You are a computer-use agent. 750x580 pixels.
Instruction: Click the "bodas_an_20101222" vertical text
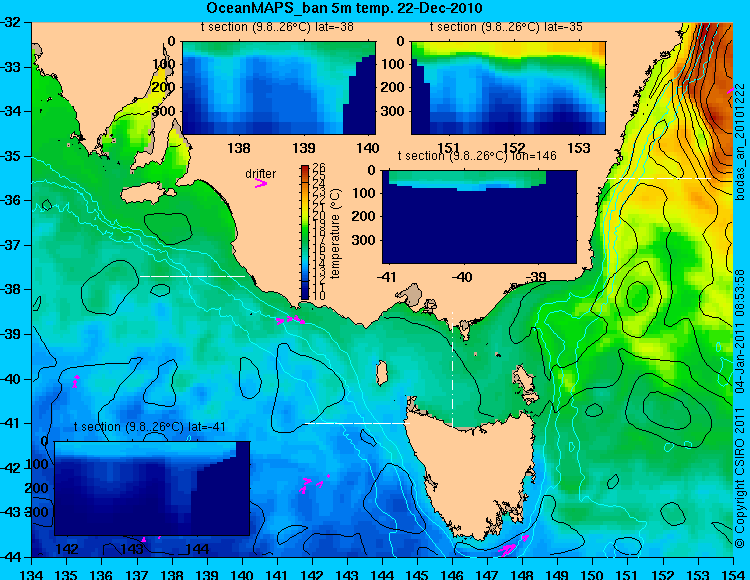coord(741,142)
